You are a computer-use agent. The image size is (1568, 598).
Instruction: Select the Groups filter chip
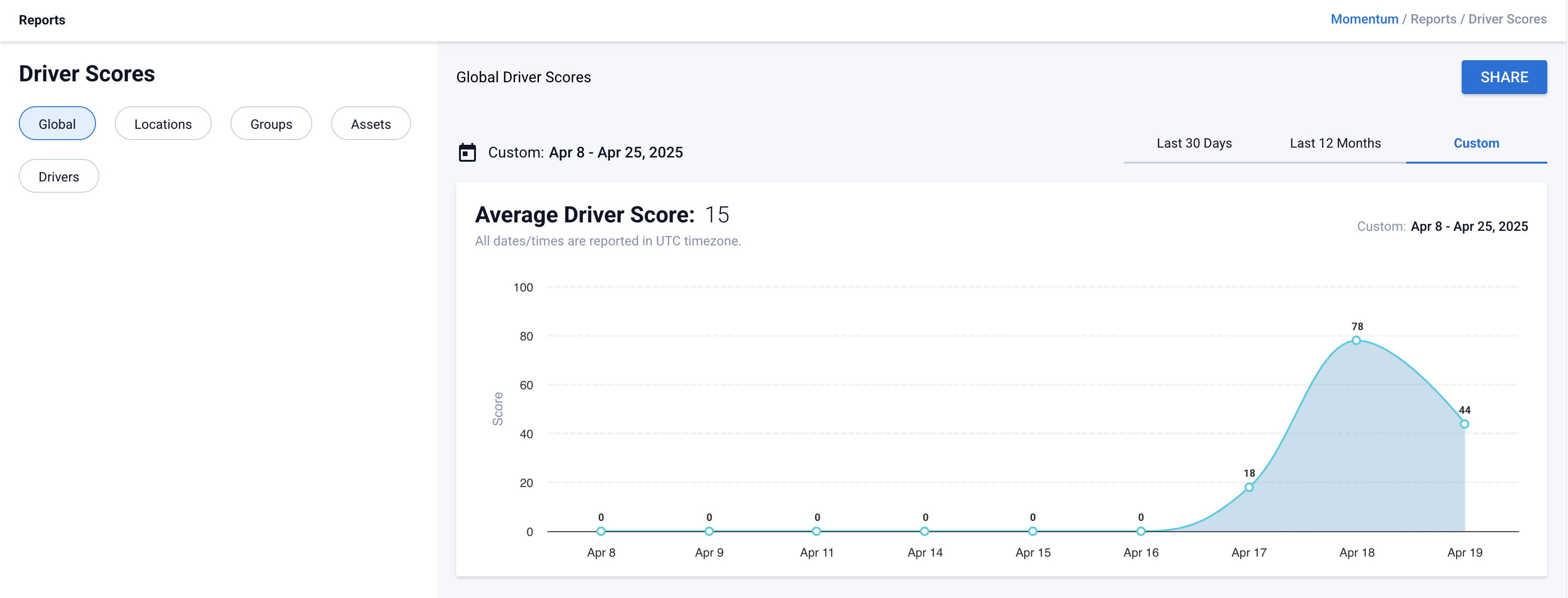click(271, 124)
